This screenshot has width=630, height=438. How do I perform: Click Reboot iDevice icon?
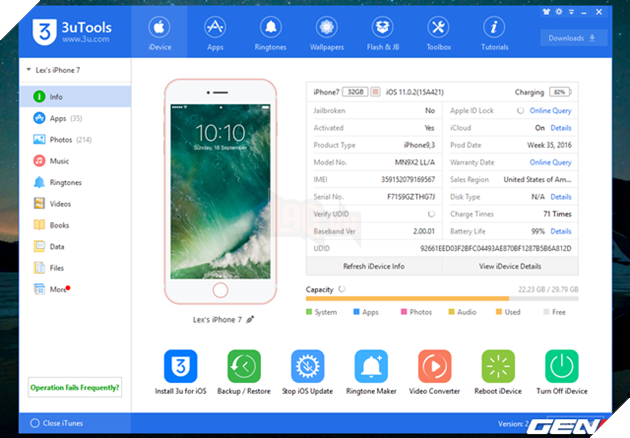click(x=498, y=366)
